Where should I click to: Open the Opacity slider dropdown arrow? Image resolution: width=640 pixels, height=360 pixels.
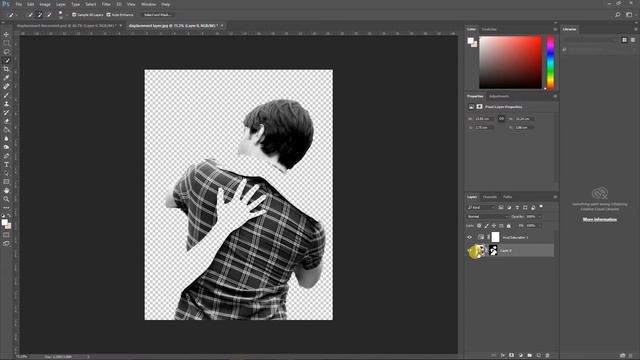pyautogui.click(x=540, y=217)
